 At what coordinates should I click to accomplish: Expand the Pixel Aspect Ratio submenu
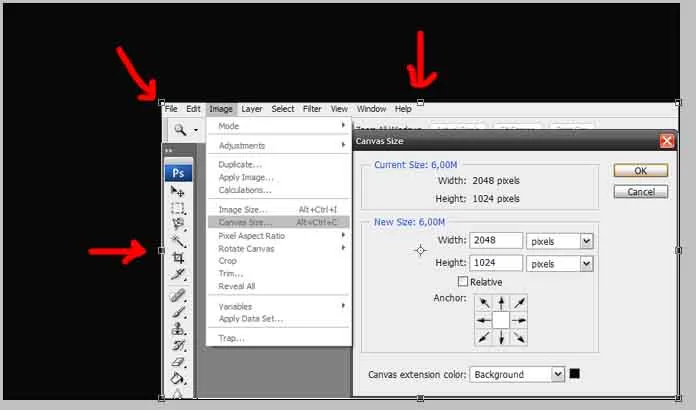click(343, 235)
